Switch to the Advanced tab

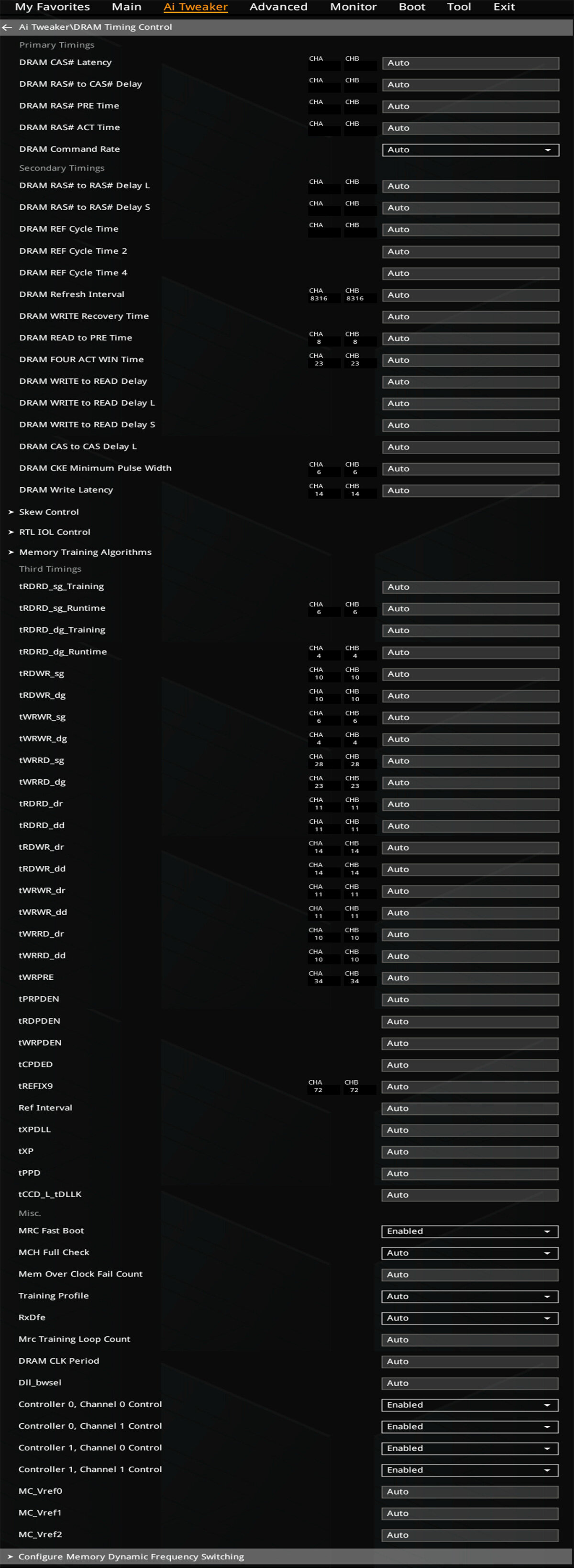[278, 7]
